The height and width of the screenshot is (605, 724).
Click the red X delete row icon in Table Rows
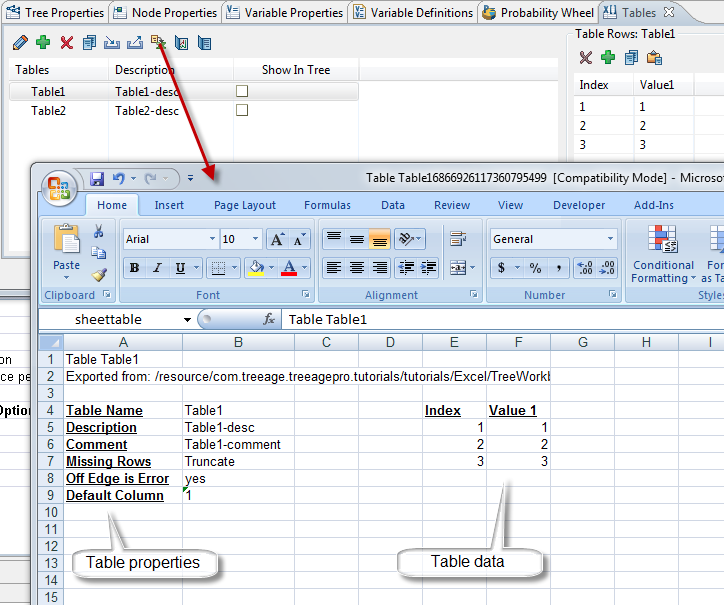(x=586, y=58)
